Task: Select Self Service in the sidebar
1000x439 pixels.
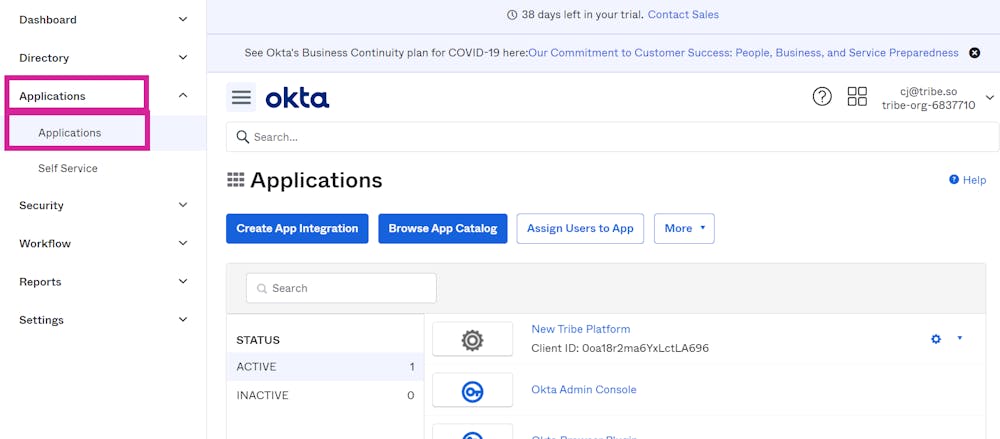Action: 68,168
